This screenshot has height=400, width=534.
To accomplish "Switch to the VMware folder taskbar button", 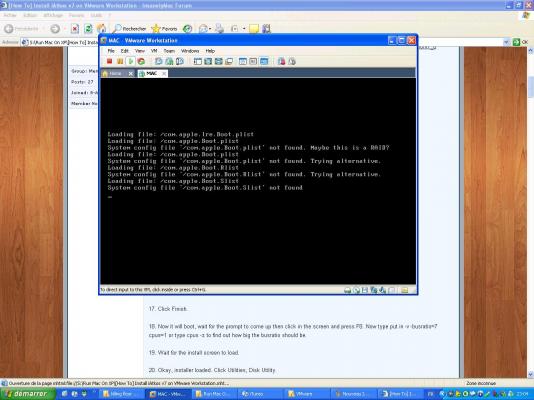I will (306, 394).
